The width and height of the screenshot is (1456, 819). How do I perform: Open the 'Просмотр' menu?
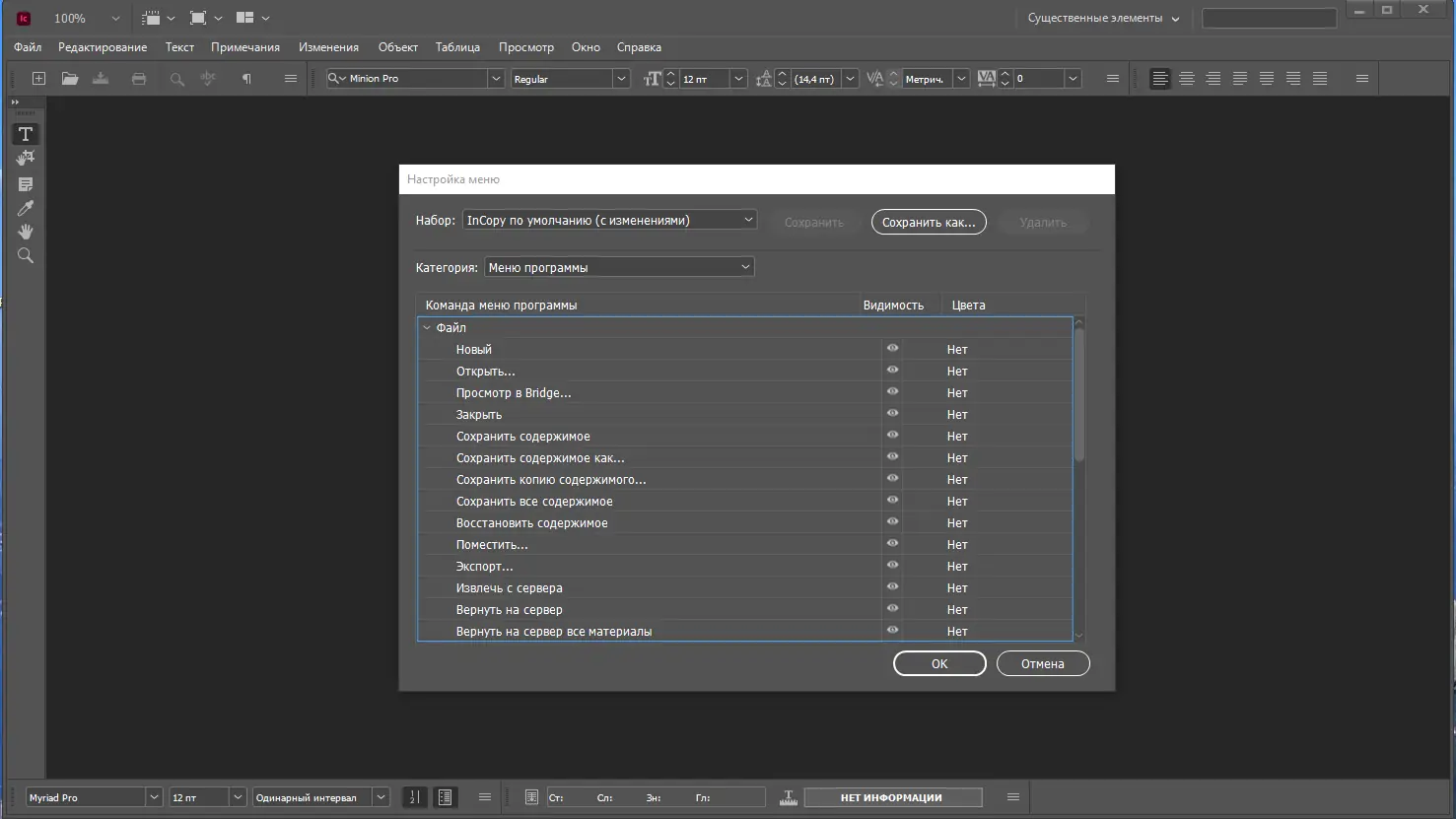[525, 47]
